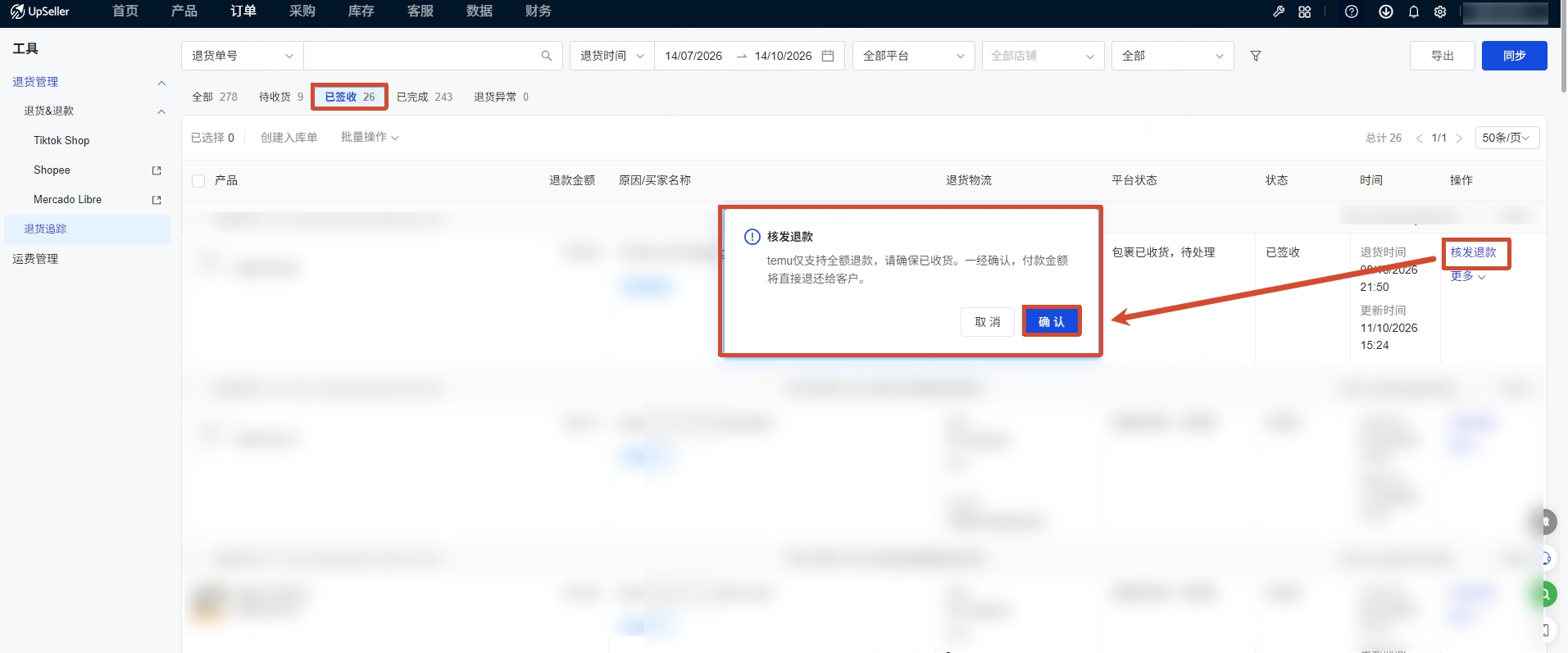
Task: Open the customer service headset floating button
Action: [x=1545, y=558]
